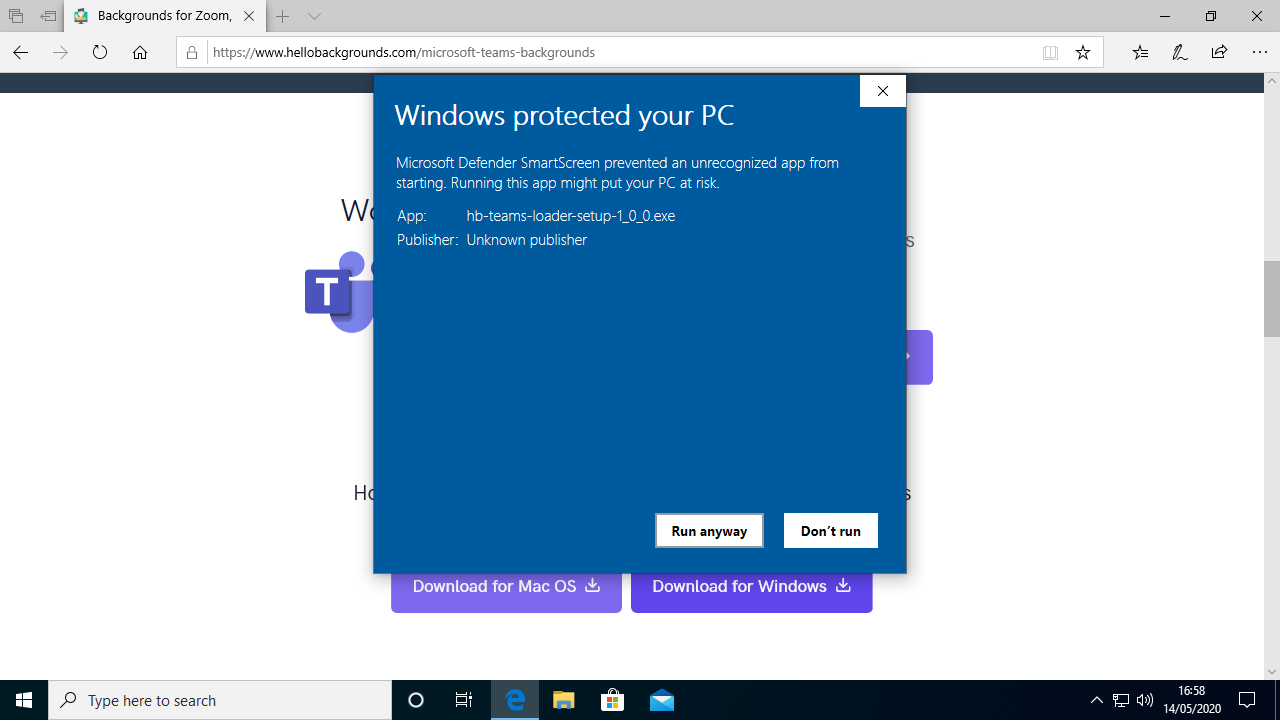1280x720 pixels.
Task: Show tabs you've set aside icon
Action: 16,16
